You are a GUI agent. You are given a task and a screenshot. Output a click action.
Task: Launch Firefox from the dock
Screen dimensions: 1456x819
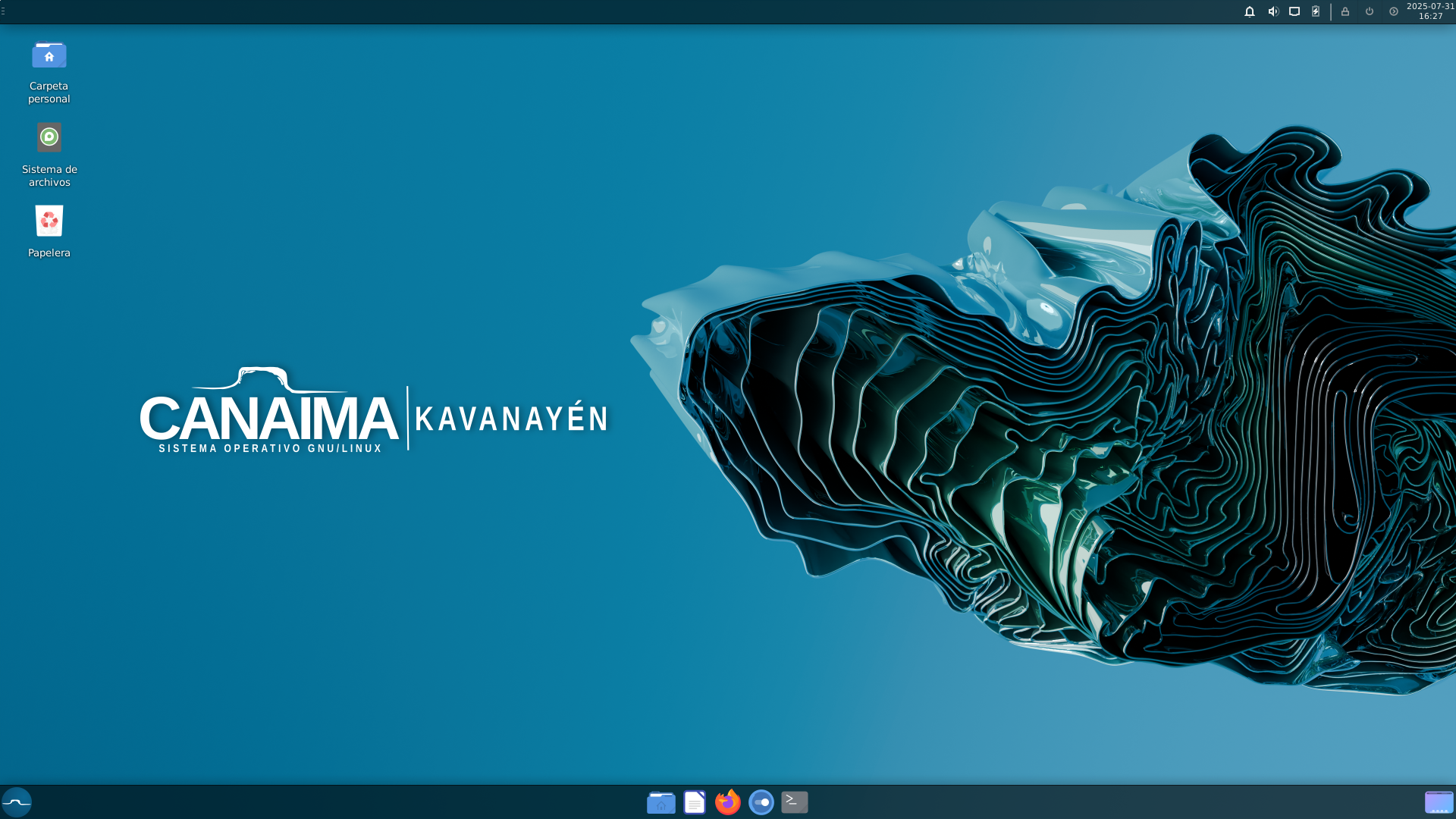coord(728,802)
